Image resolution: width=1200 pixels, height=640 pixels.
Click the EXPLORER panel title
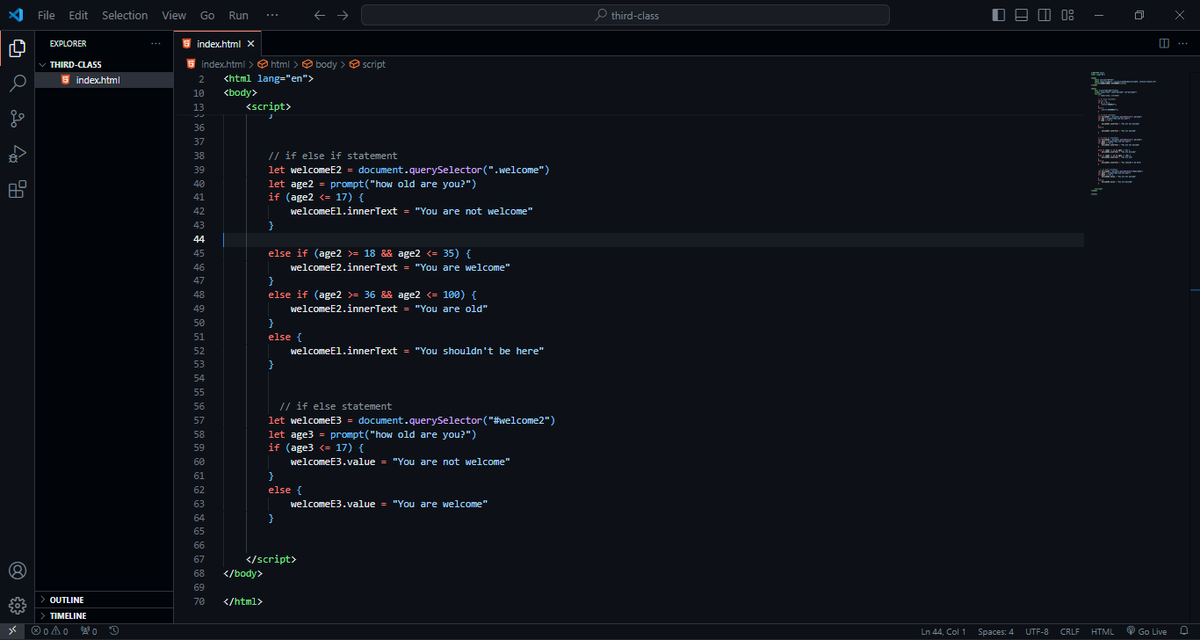68,44
